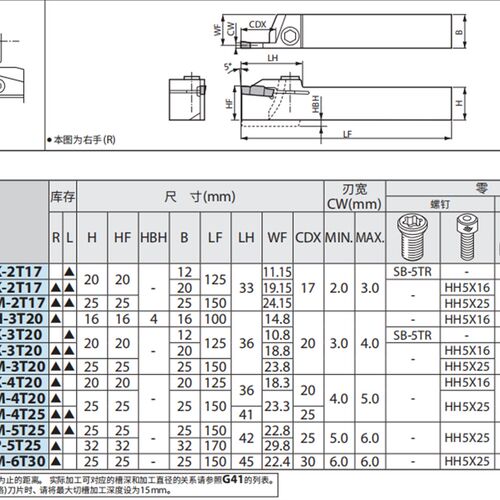This screenshot has height=500, width=500.
Task: Click the LH value 45
Action: click(x=246, y=462)
